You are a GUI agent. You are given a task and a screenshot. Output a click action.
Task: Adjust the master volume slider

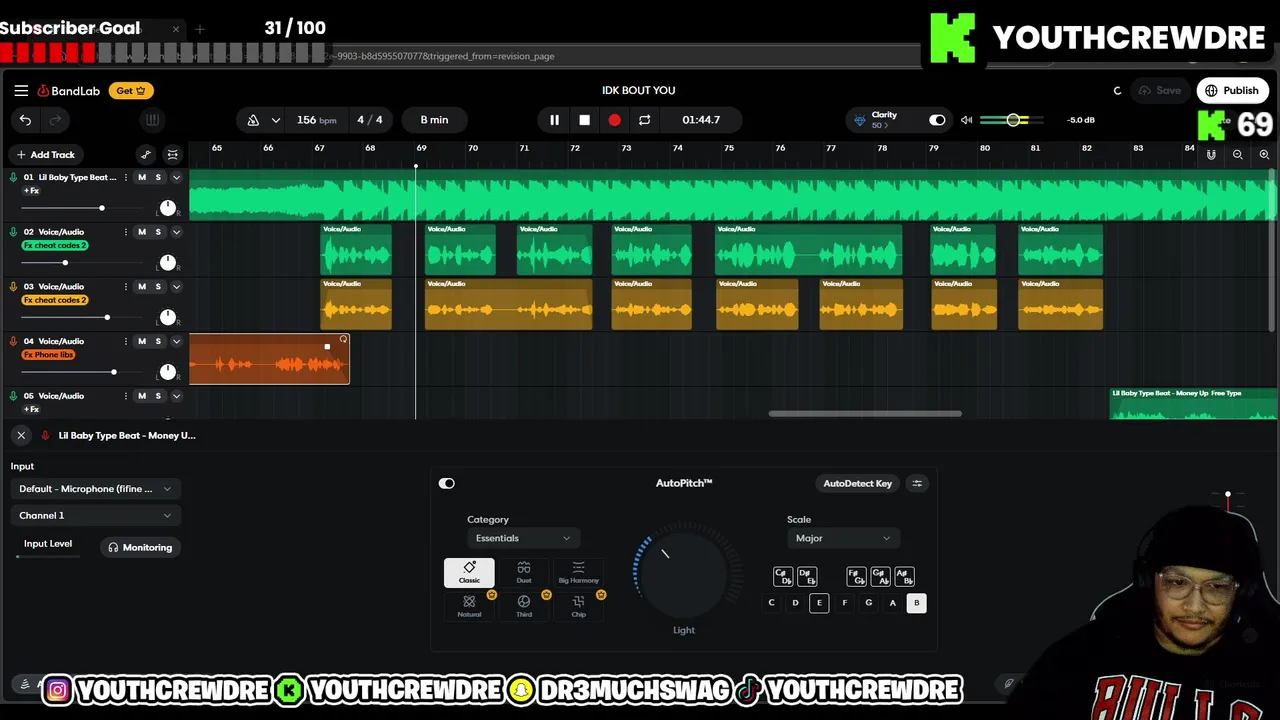pos(1011,120)
